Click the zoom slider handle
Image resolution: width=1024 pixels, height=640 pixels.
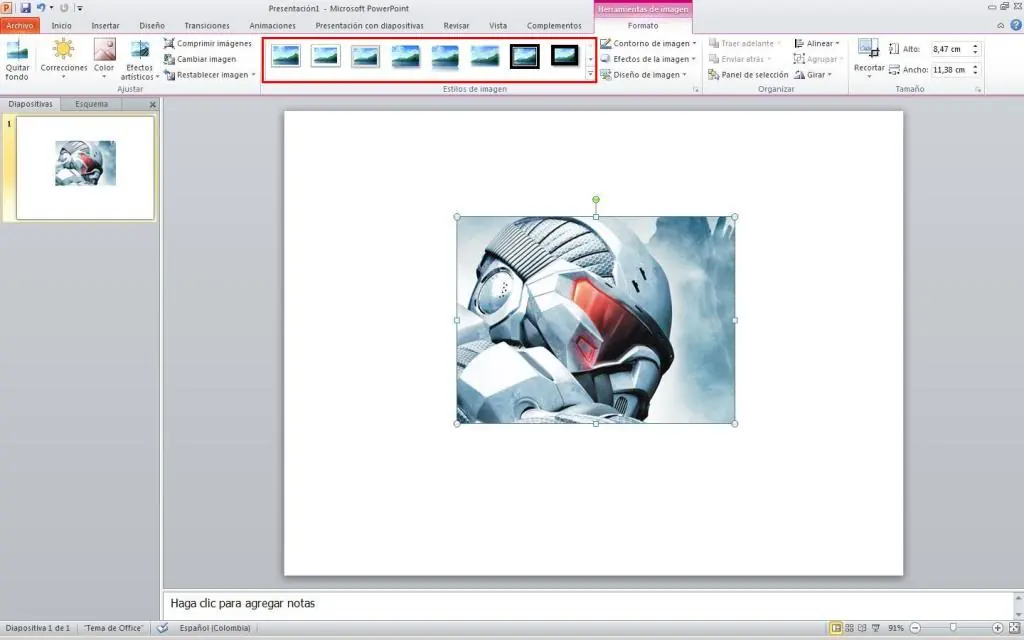(953, 628)
